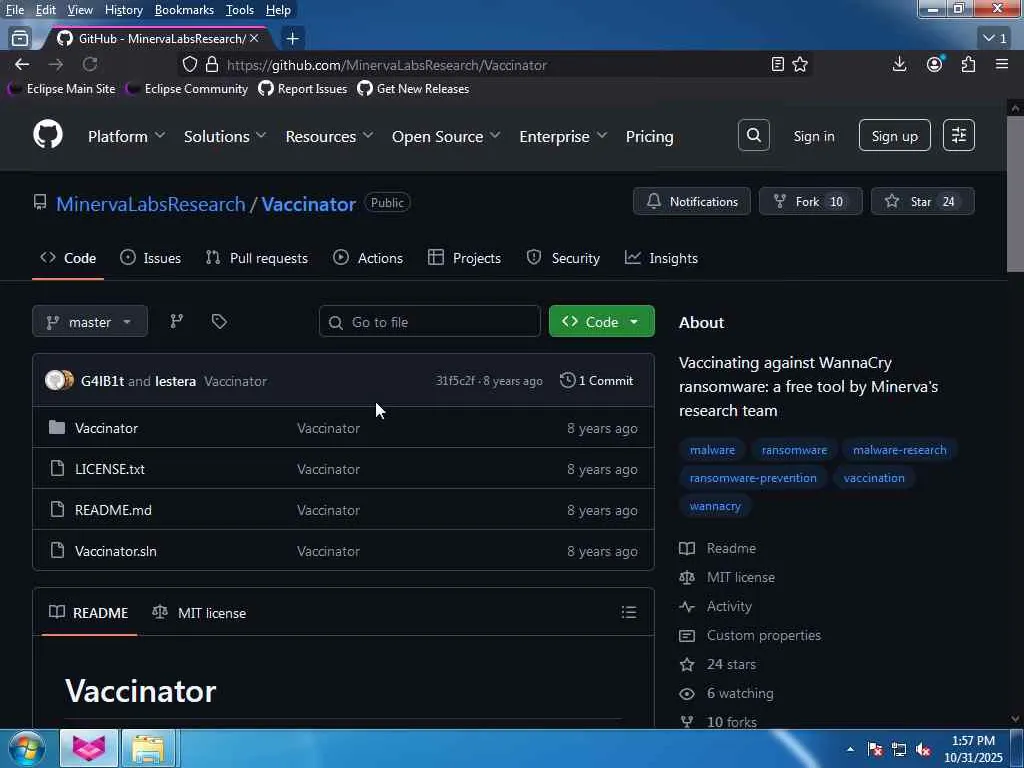Screen dimensions: 1024x768
Task: Open the Projects tab
Action: (x=464, y=258)
